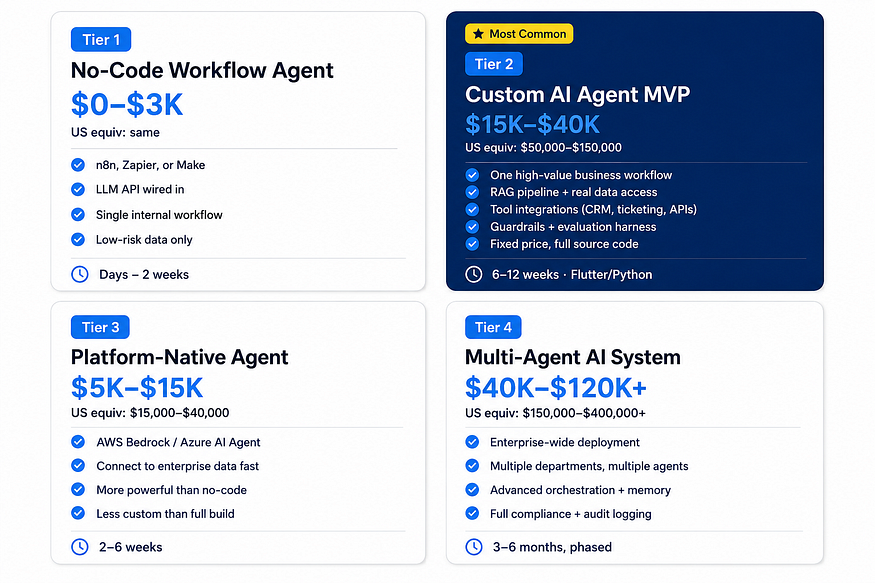Click the US equiv: same text
The width and height of the screenshot is (875, 583).
click(115, 133)
